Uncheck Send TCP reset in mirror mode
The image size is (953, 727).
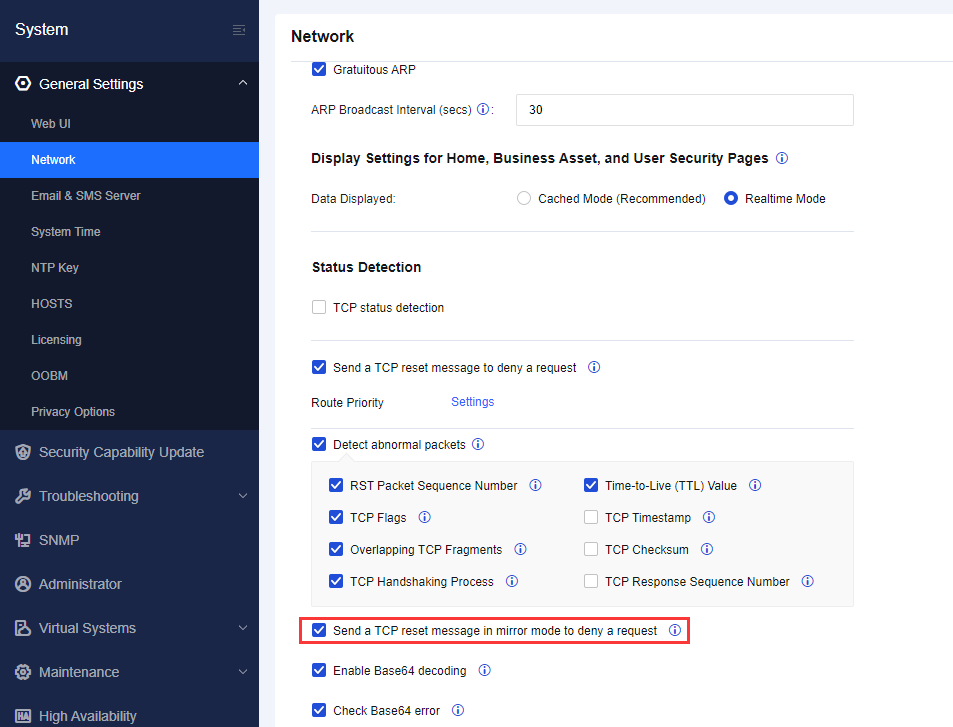[x=319, y=631]
